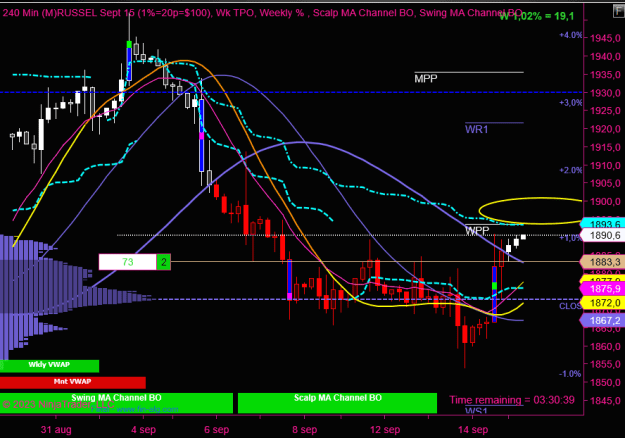Click the 12 sep date label
The image size is (625, 438).
385,430
